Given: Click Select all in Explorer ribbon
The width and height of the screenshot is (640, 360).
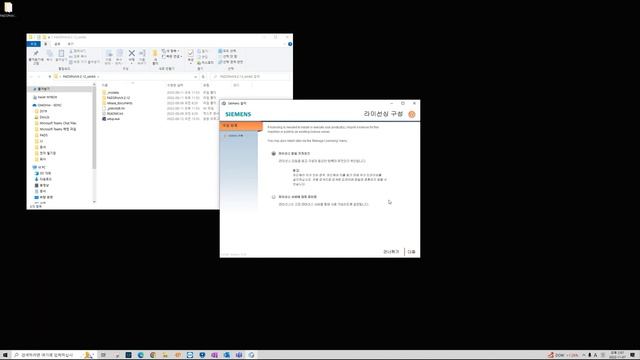Looking at the screenshot, I should tap(228, 51).
